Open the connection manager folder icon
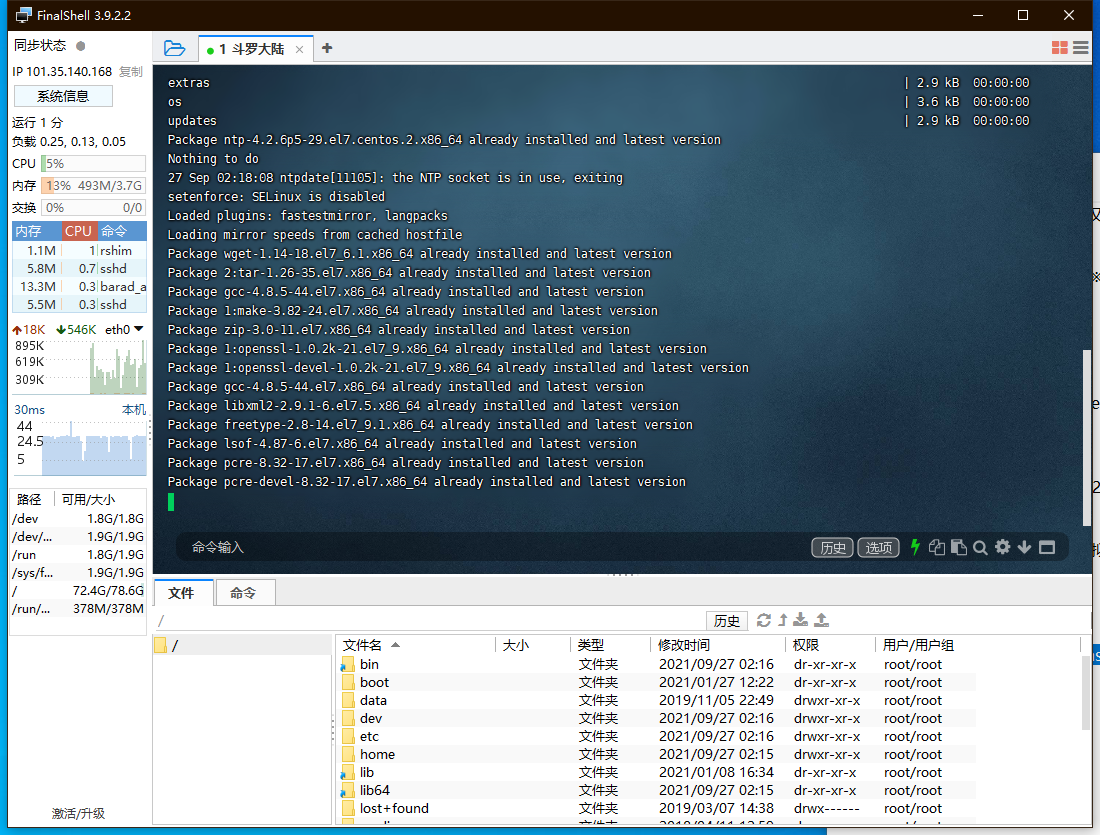Viewport: 1100px width, 835px height. tap(174, 48)
